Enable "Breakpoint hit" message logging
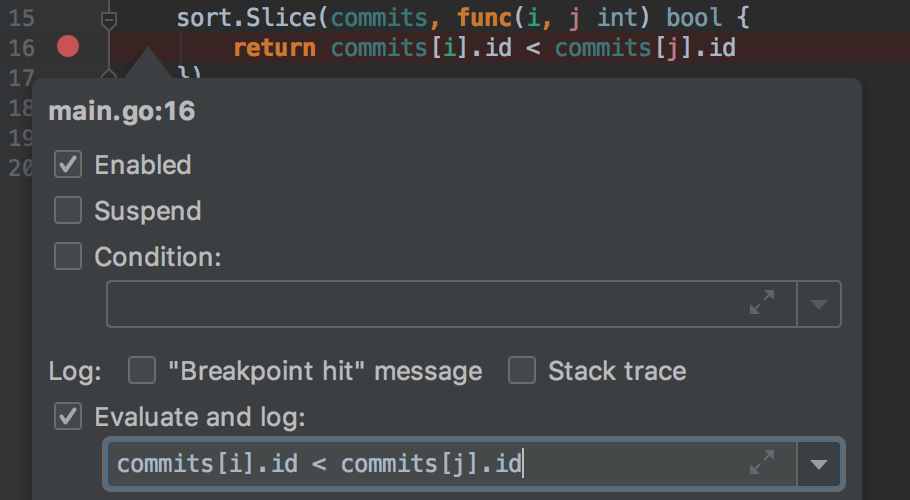This screenshot has height=500, width=910. [x=142, y=370]
